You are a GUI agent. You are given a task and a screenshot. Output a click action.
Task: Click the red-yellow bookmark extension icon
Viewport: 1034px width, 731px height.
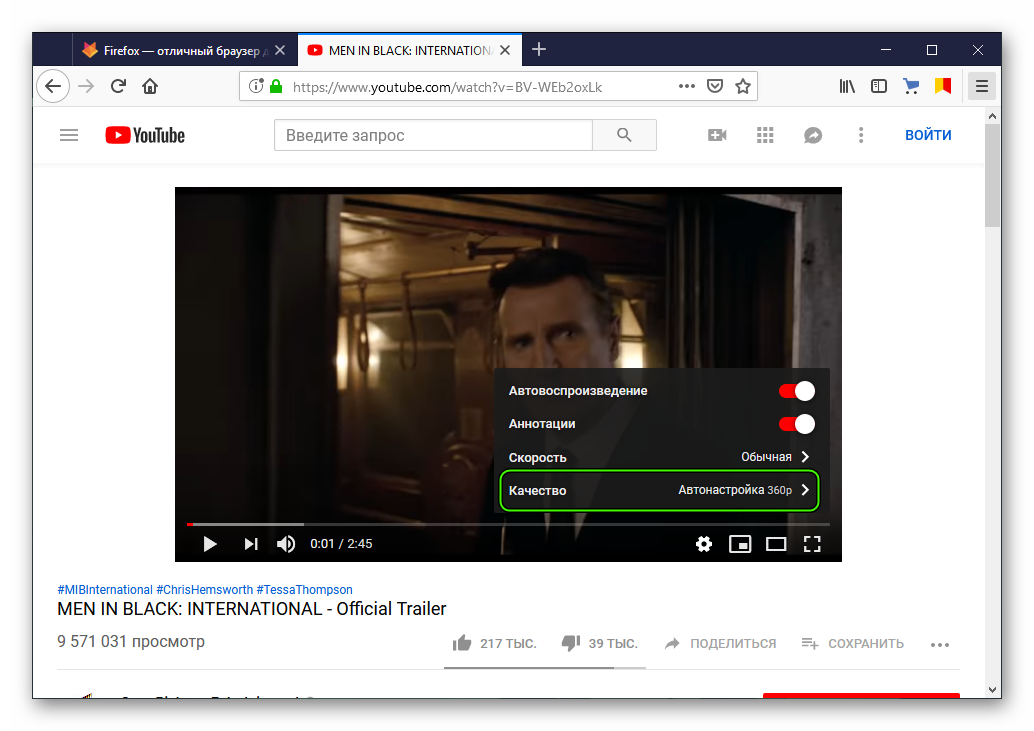pos(943,86)
